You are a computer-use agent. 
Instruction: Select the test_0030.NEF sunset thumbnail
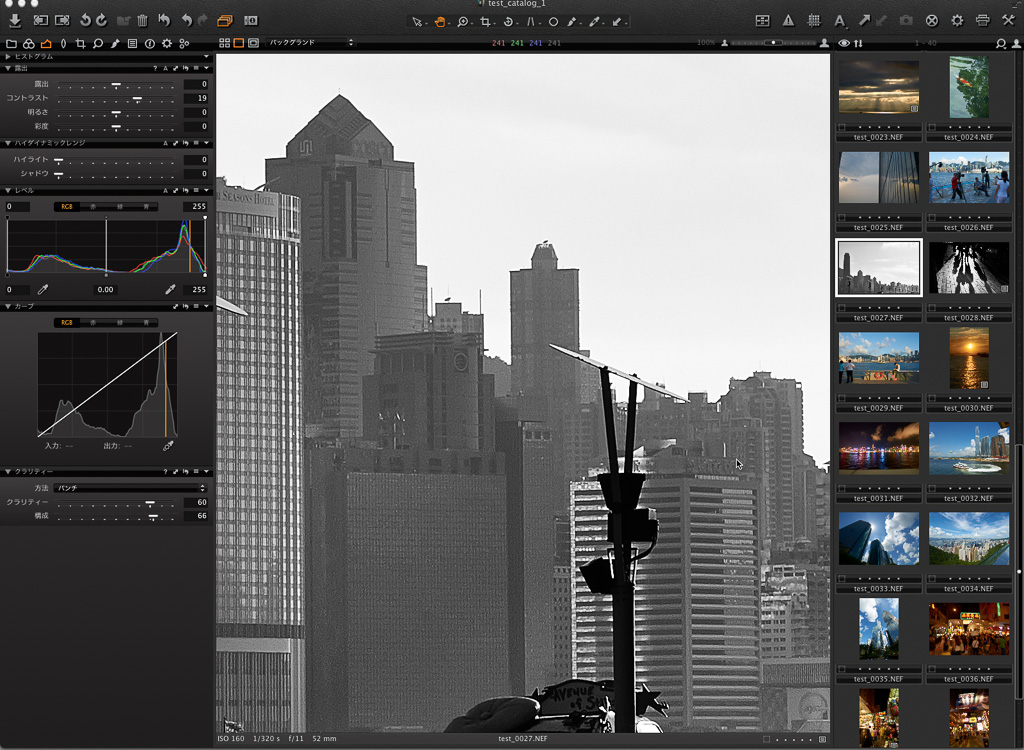click(x=969, y=358)
